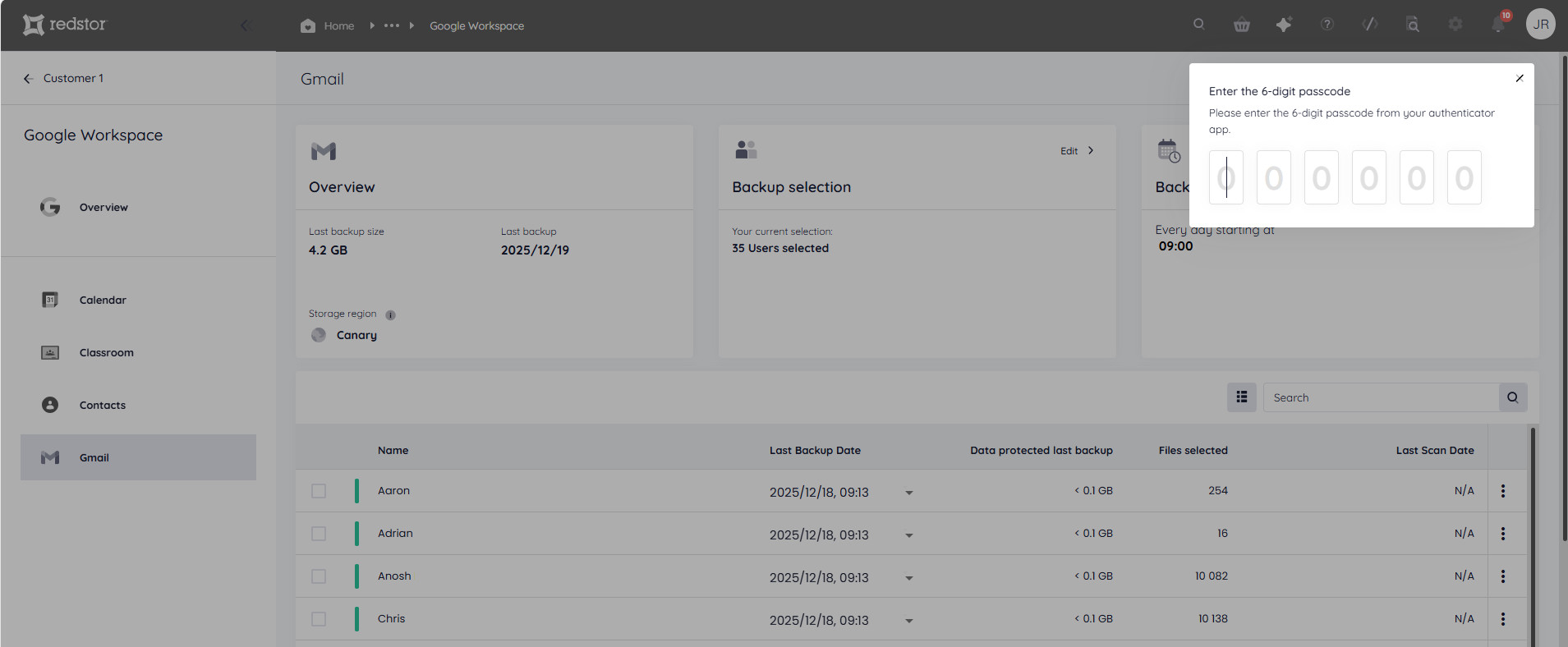The height and width of the screenshot is (647, 1568).
Task: Expand Adrian's backup date dropdown
Action: click(x=909, y=535)
